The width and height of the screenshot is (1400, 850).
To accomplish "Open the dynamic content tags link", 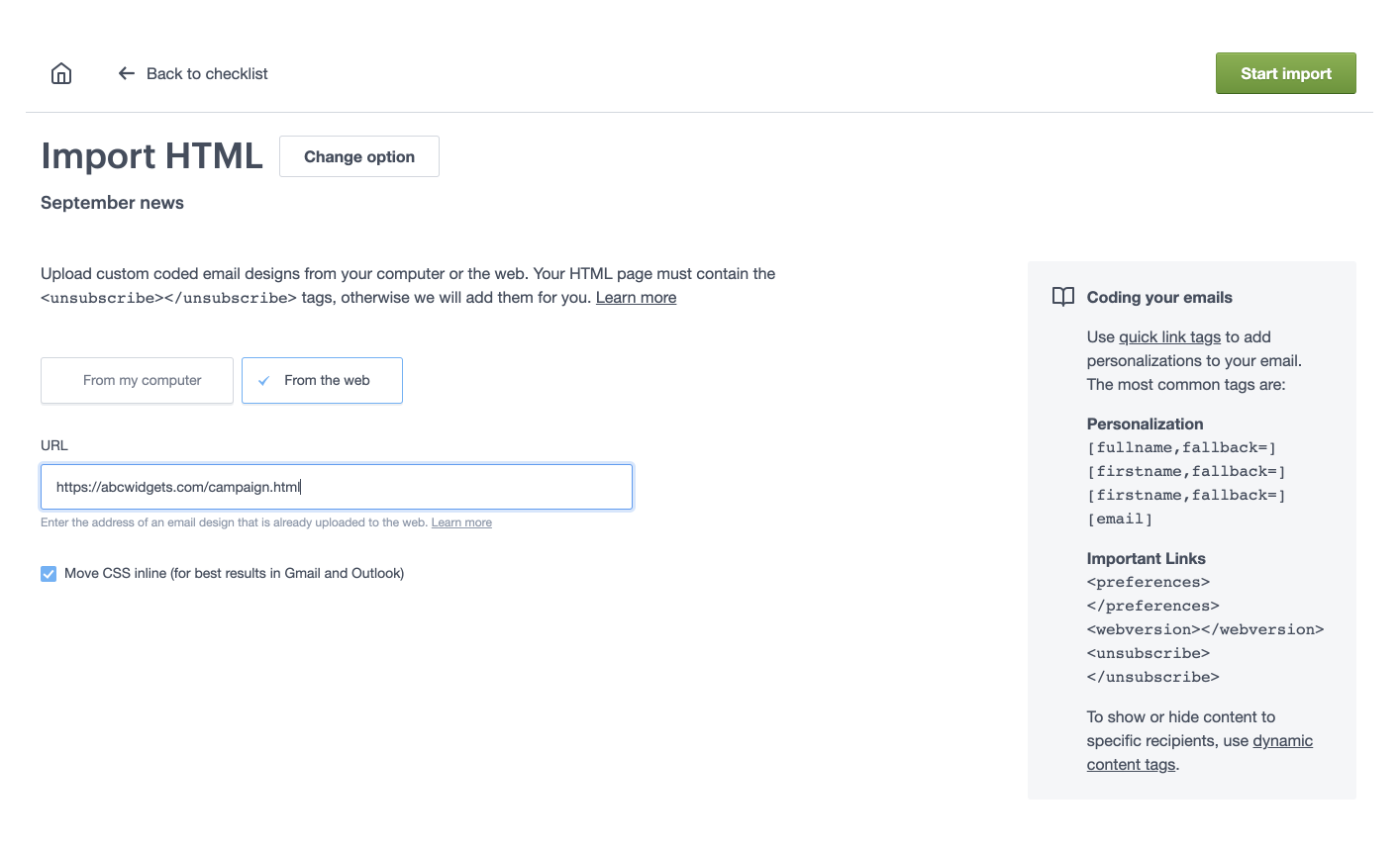I will click(1199, 753).
